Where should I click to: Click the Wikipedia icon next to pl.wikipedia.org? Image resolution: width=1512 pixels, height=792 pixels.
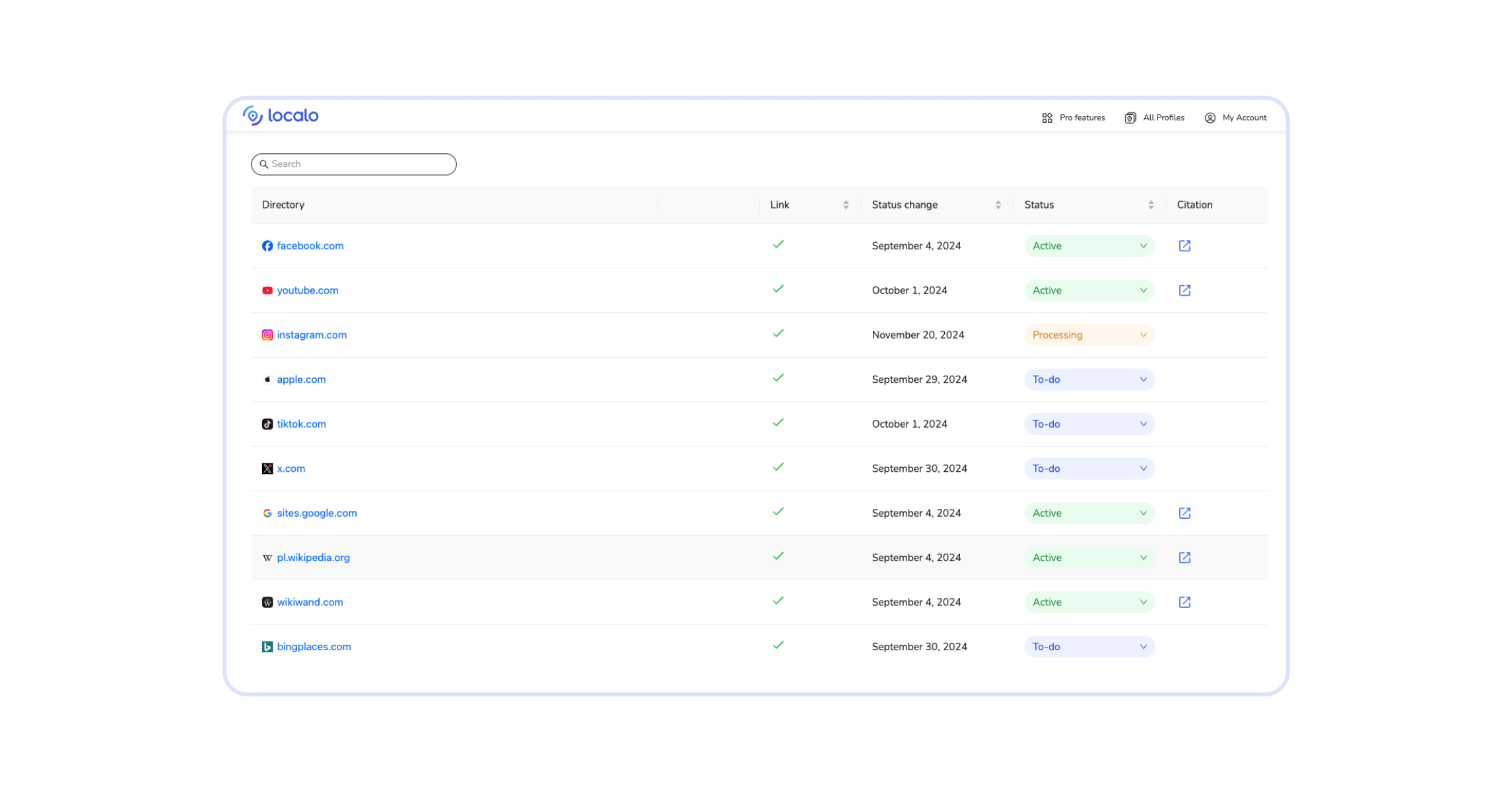(x=267, y=557)
